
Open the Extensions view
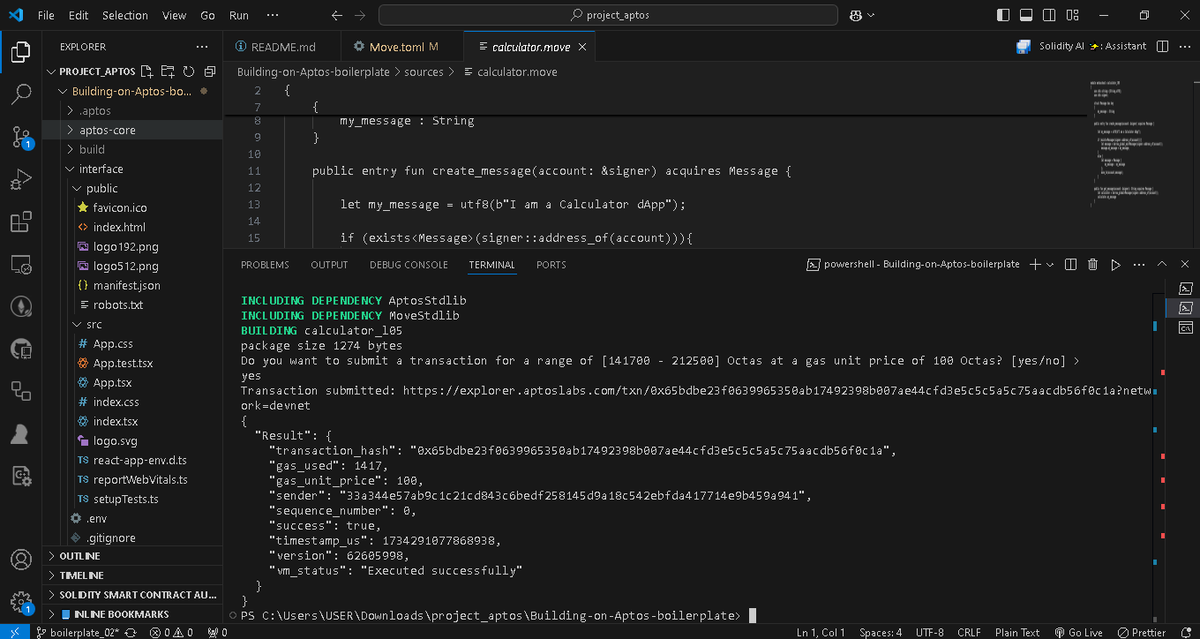click(20, 222)
